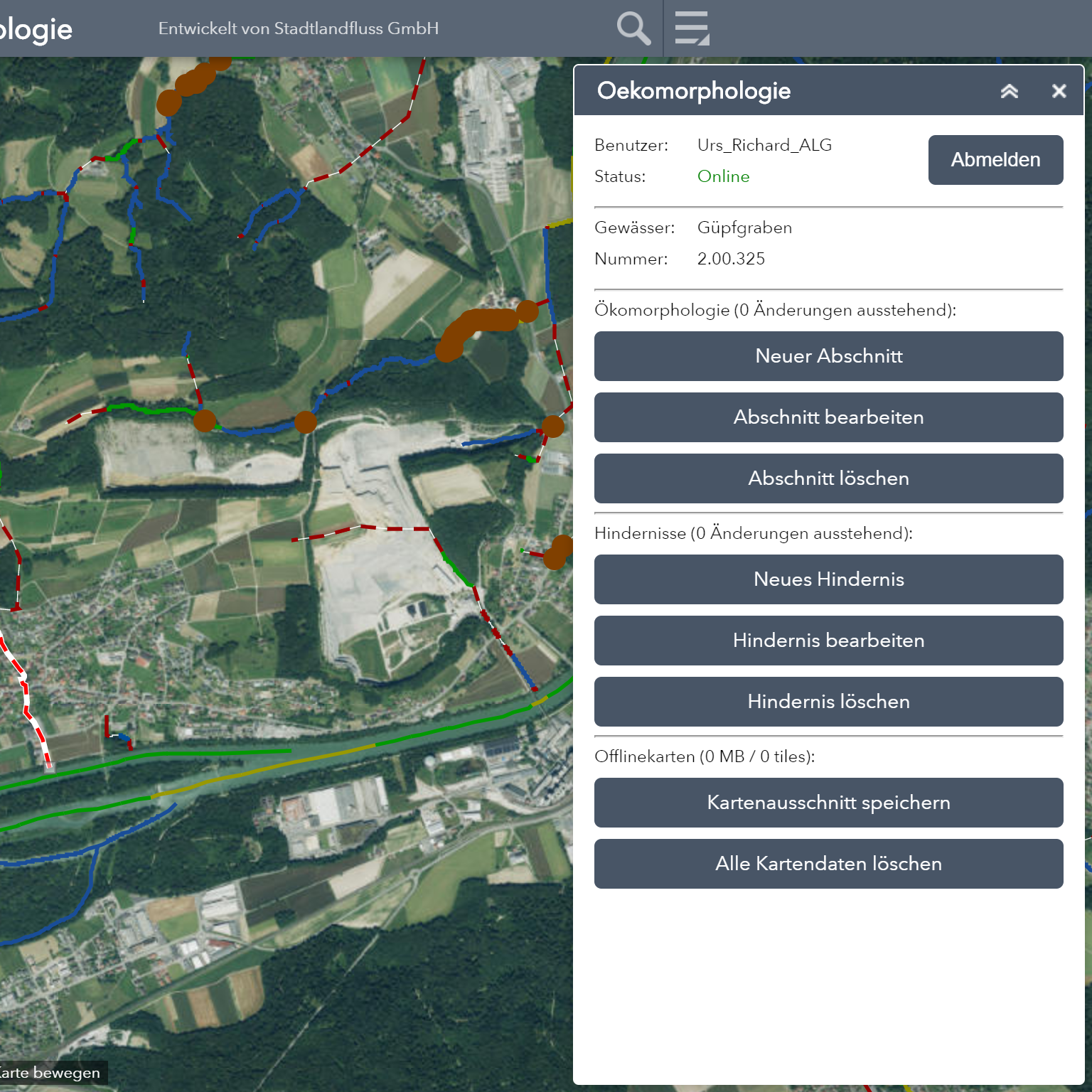Click the Online status text
1092x1092 pixels.
pos(723,176)
